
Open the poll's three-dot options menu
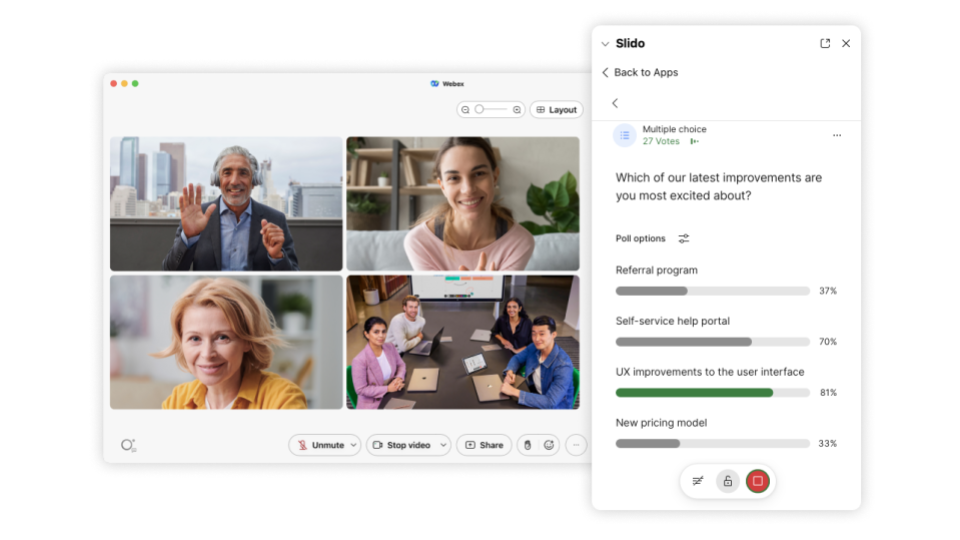(836, 135)
